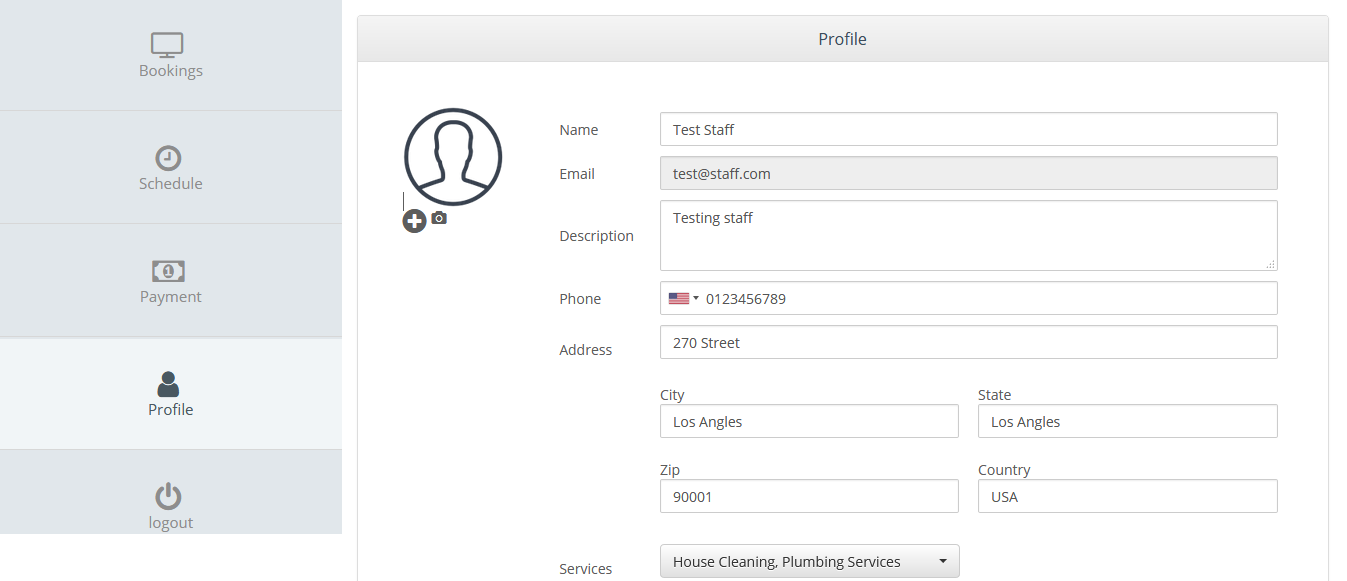Click the Country field USA
This screenshot has width=1347, height=581.
click(1128, 496)
